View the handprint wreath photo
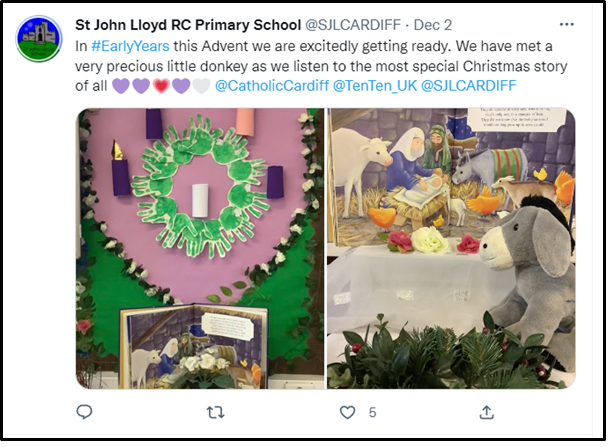This screenshot has width=611, height=447. [200, 249]
